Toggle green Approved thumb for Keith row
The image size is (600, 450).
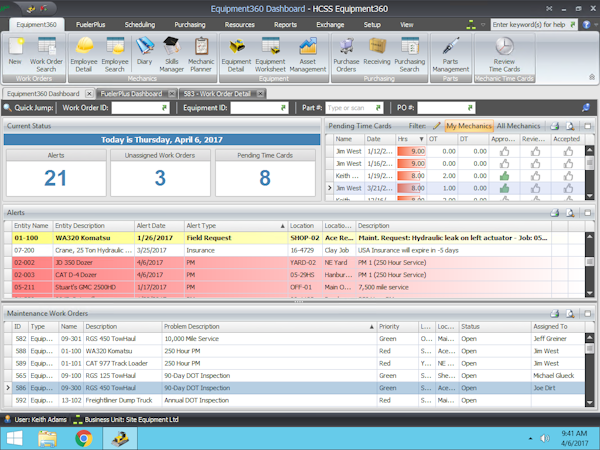504,176
